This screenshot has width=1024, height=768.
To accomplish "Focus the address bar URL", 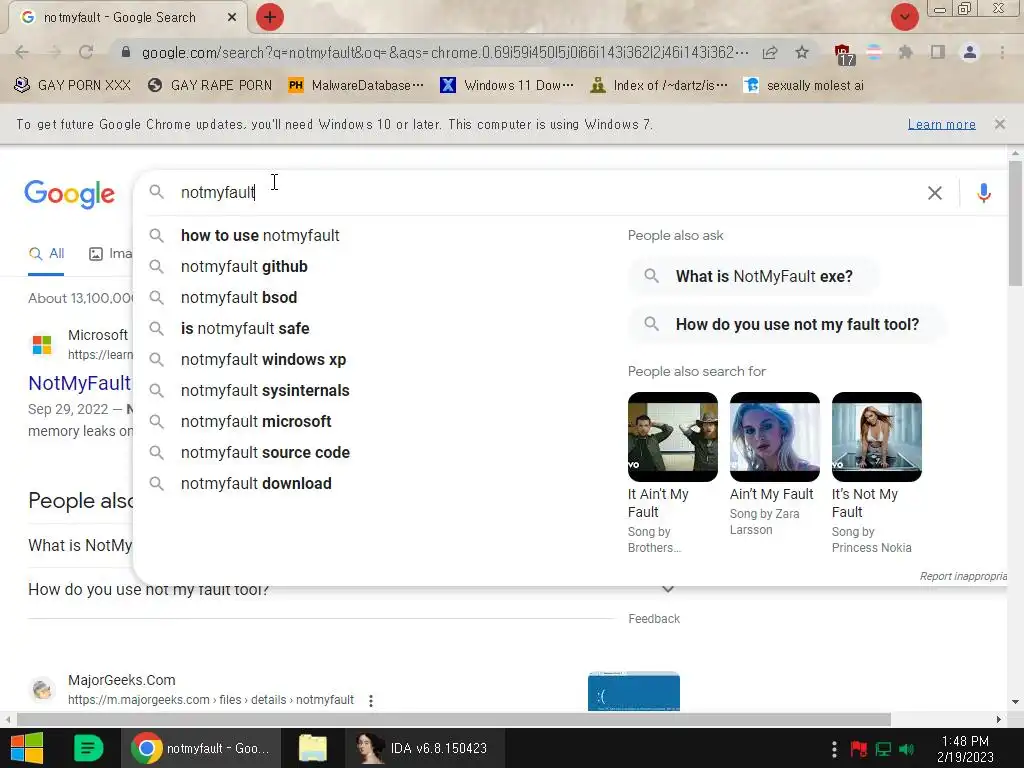I will pyautogui.click(x=445, y=52).
